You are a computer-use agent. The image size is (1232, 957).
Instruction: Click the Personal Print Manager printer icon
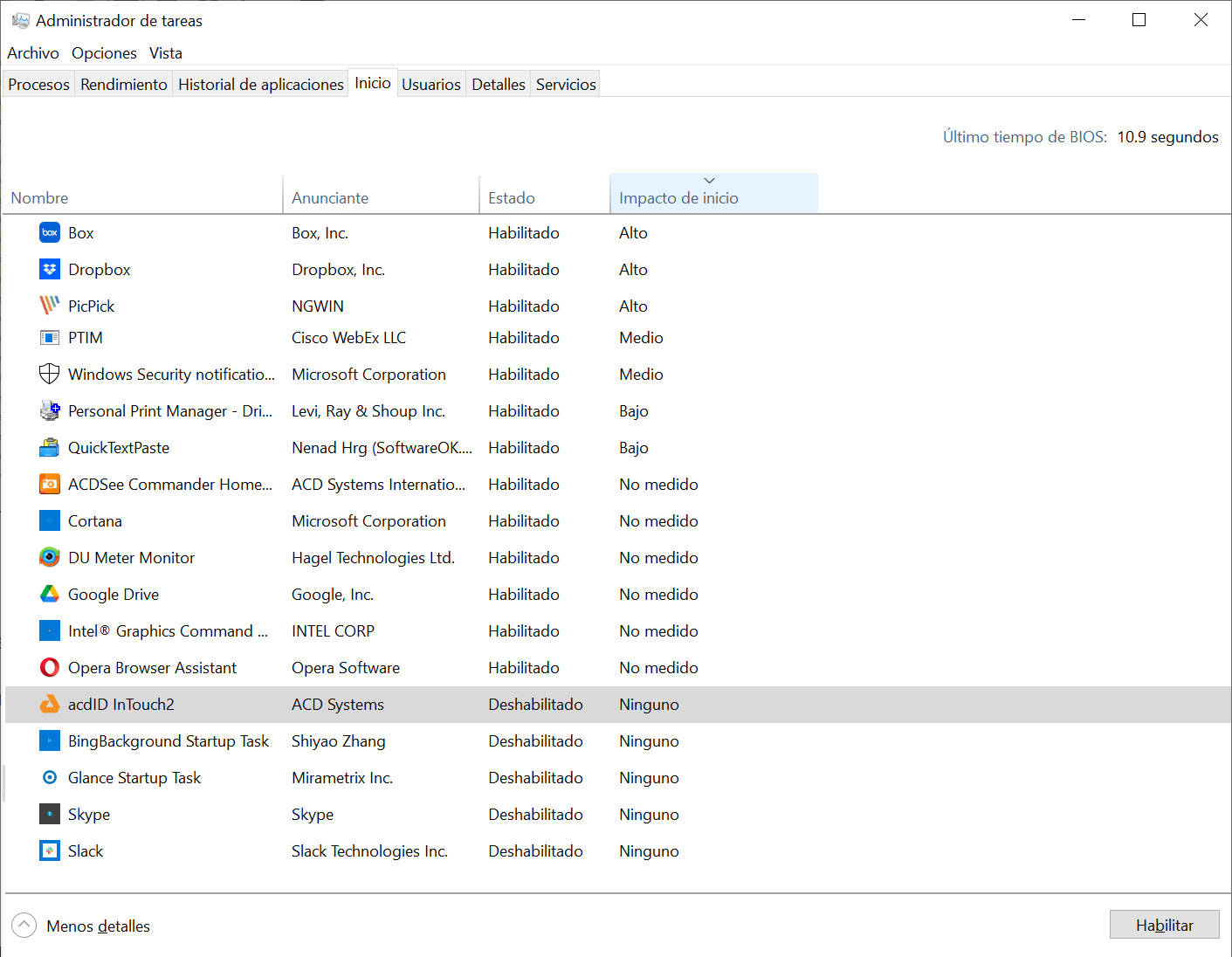coord(50,410)
